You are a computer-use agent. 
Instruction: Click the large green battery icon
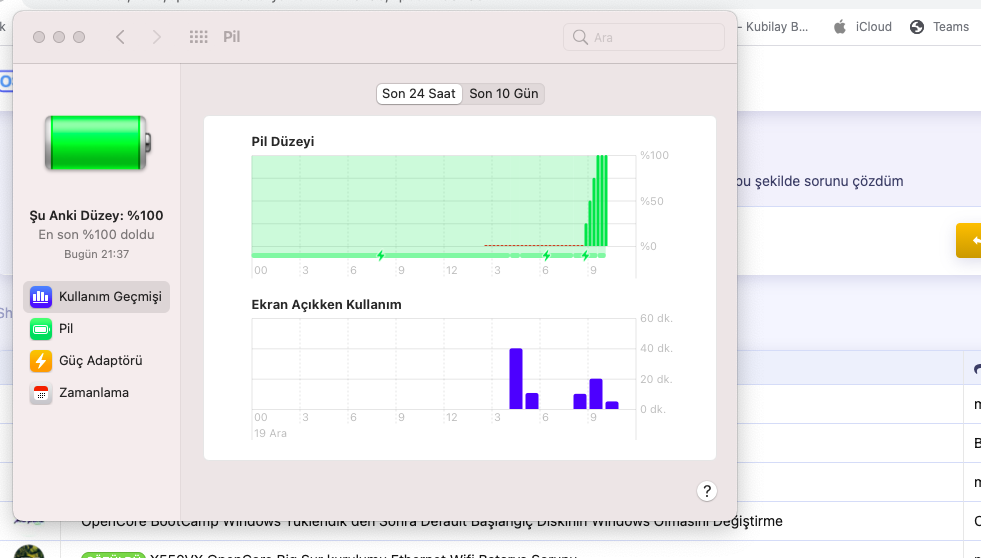pyautogui.click(x=98, y=142)
